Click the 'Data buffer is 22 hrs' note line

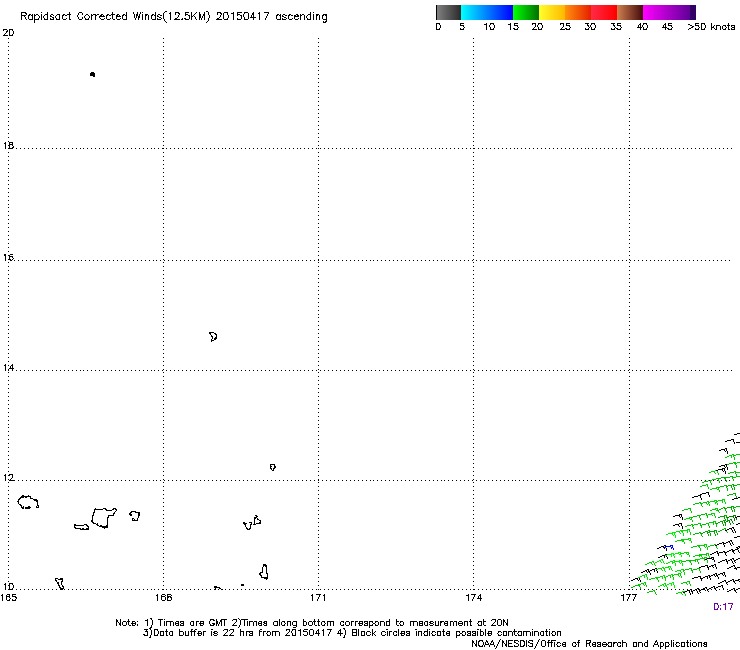[x=352, y=633]
